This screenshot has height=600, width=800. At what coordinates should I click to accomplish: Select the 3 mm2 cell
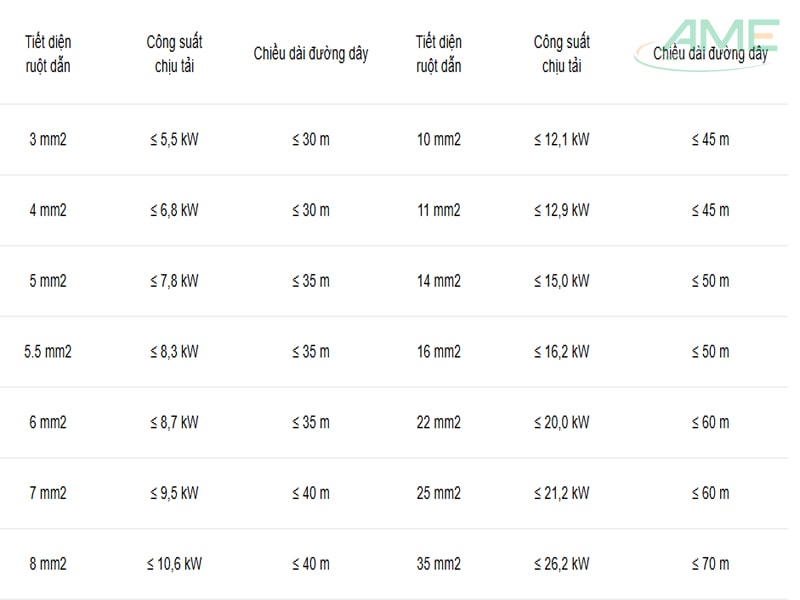pyautogui.click(x=48, y=139)
